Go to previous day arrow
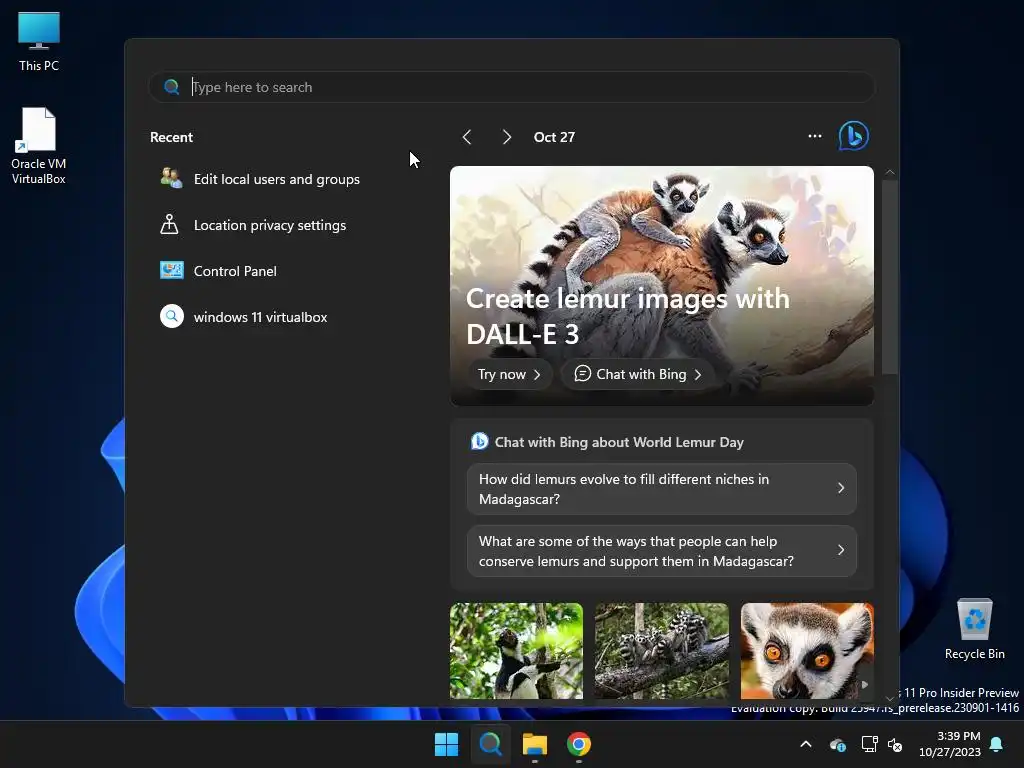Viewport: 1024px width, 768px height. click(x=467, y=137)
